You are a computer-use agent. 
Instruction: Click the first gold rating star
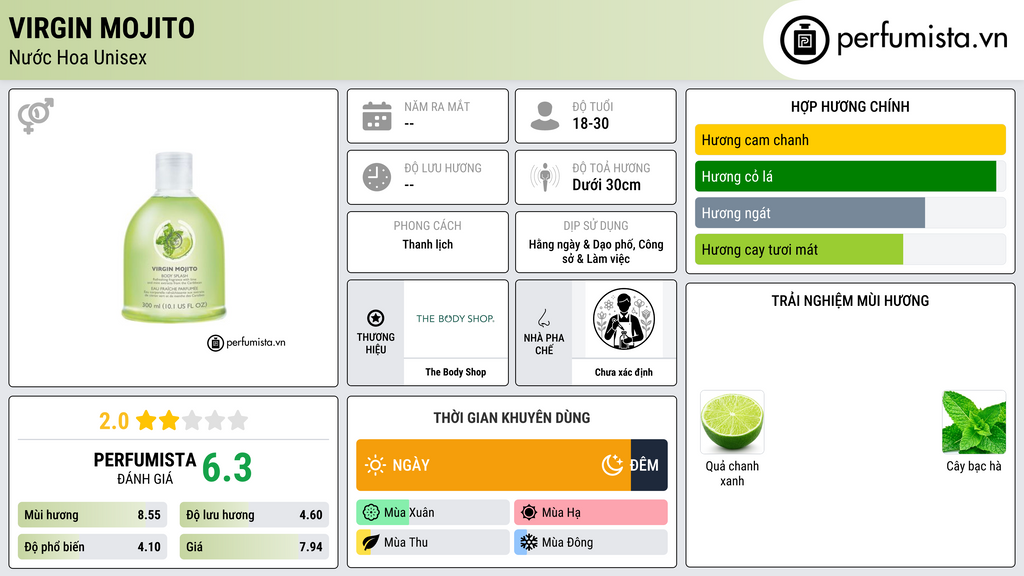(x=146, y=420)
